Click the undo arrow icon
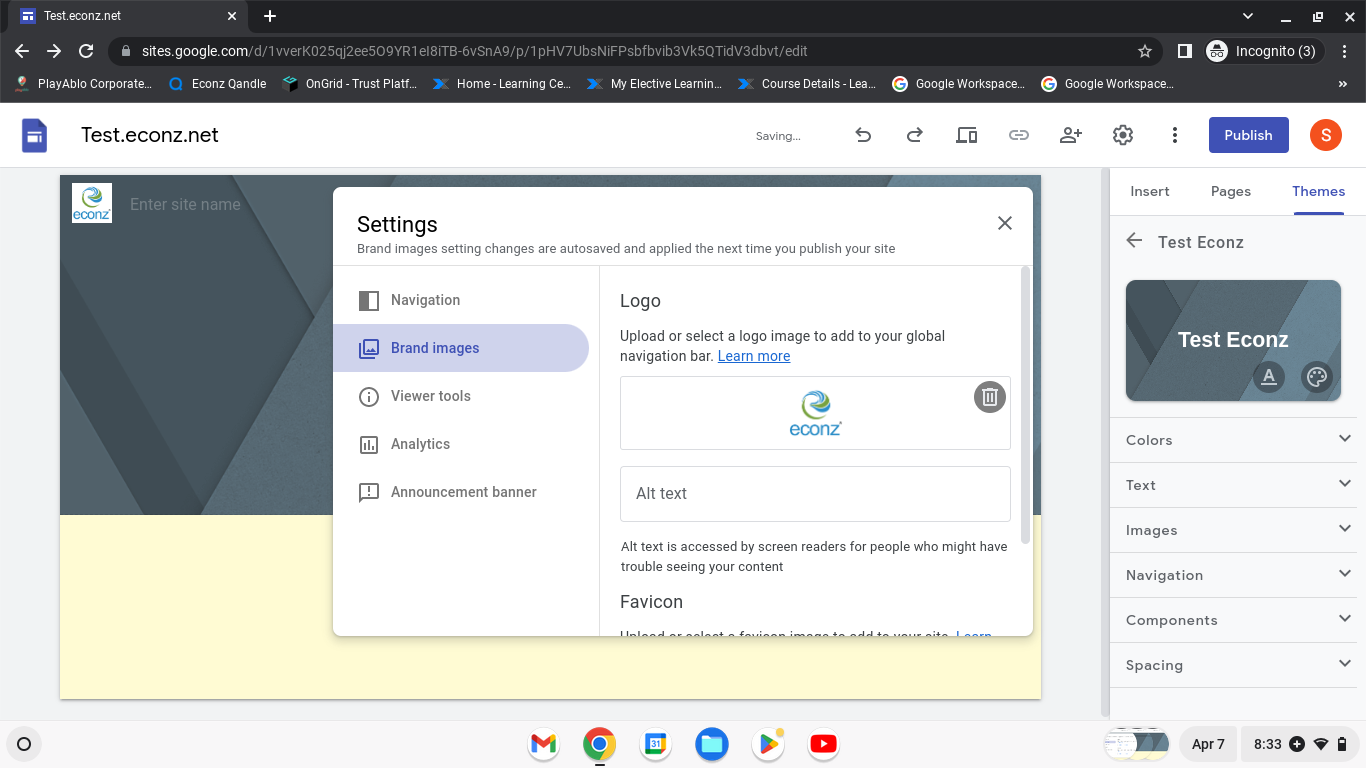This screenshot has height=768, width=1366. pos(863,135)
